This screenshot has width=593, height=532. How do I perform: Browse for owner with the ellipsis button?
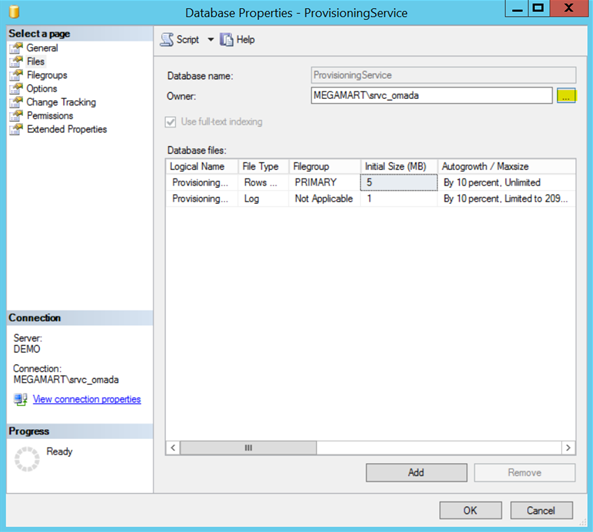pos(566,96)
